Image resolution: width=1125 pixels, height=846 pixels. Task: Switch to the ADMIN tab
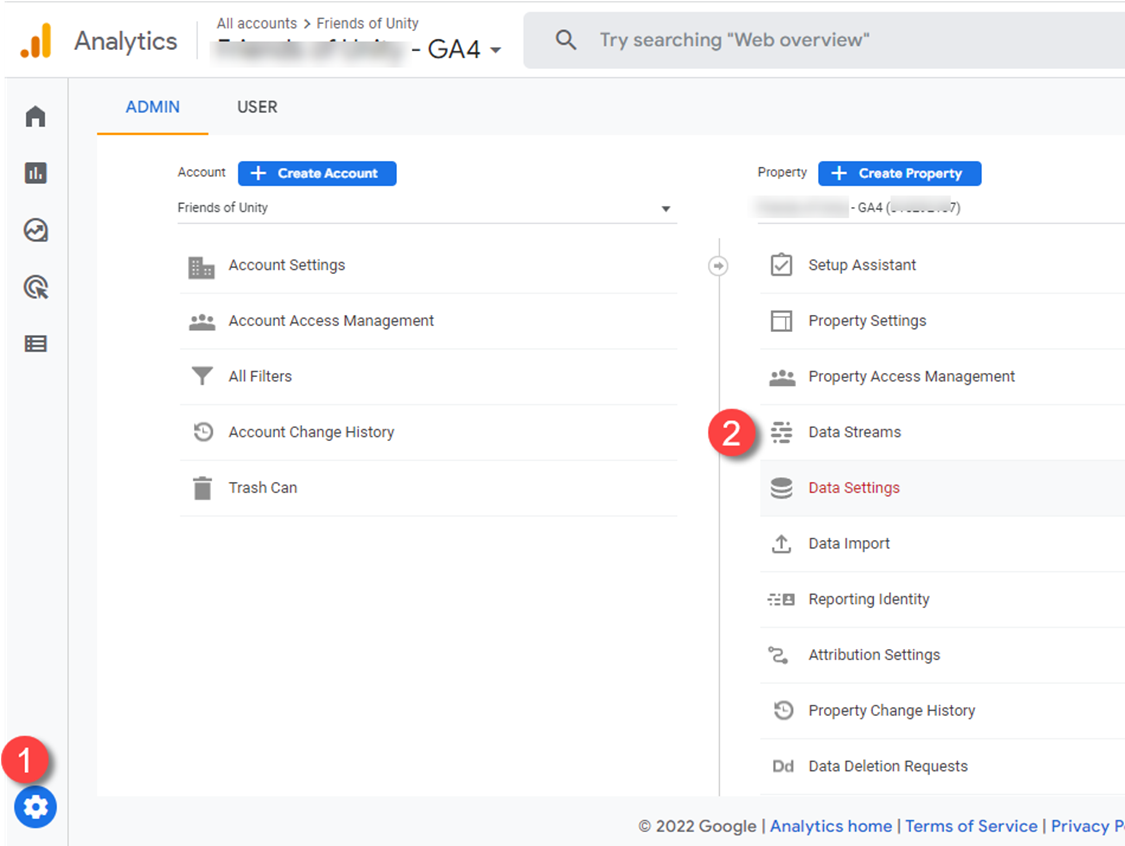point(153,107)
